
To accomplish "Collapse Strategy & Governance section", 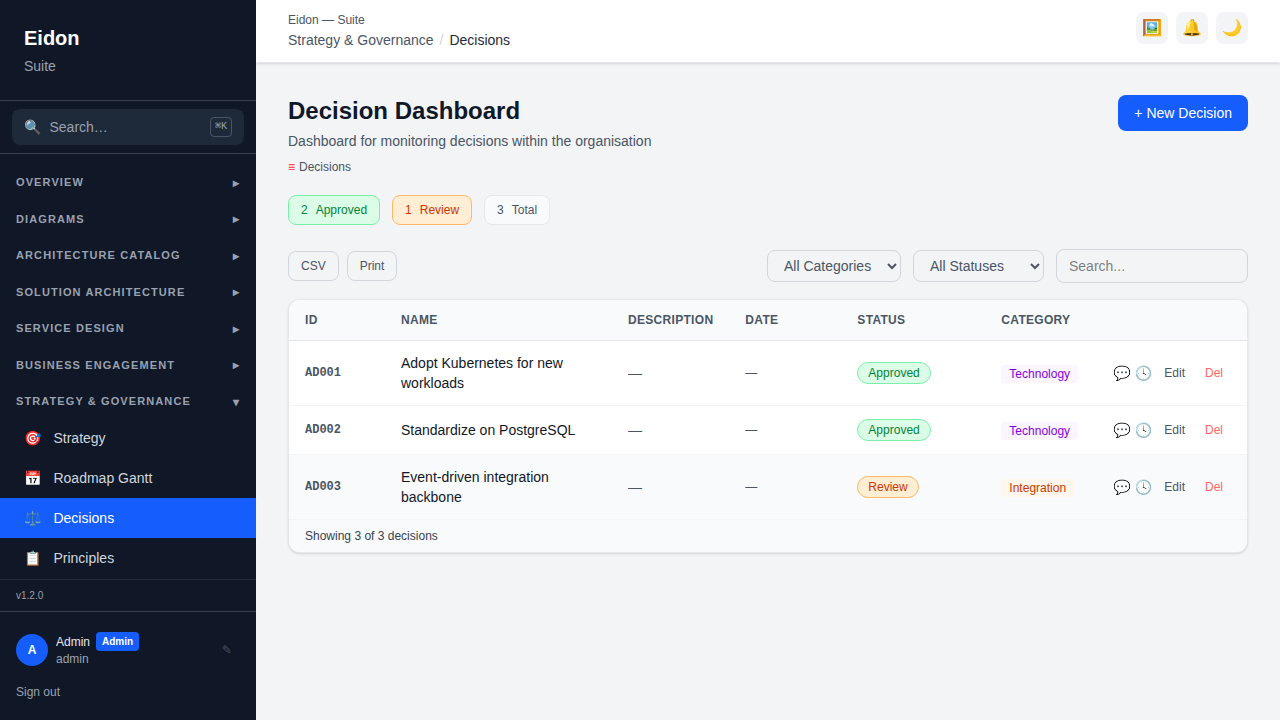I will 128,402.
